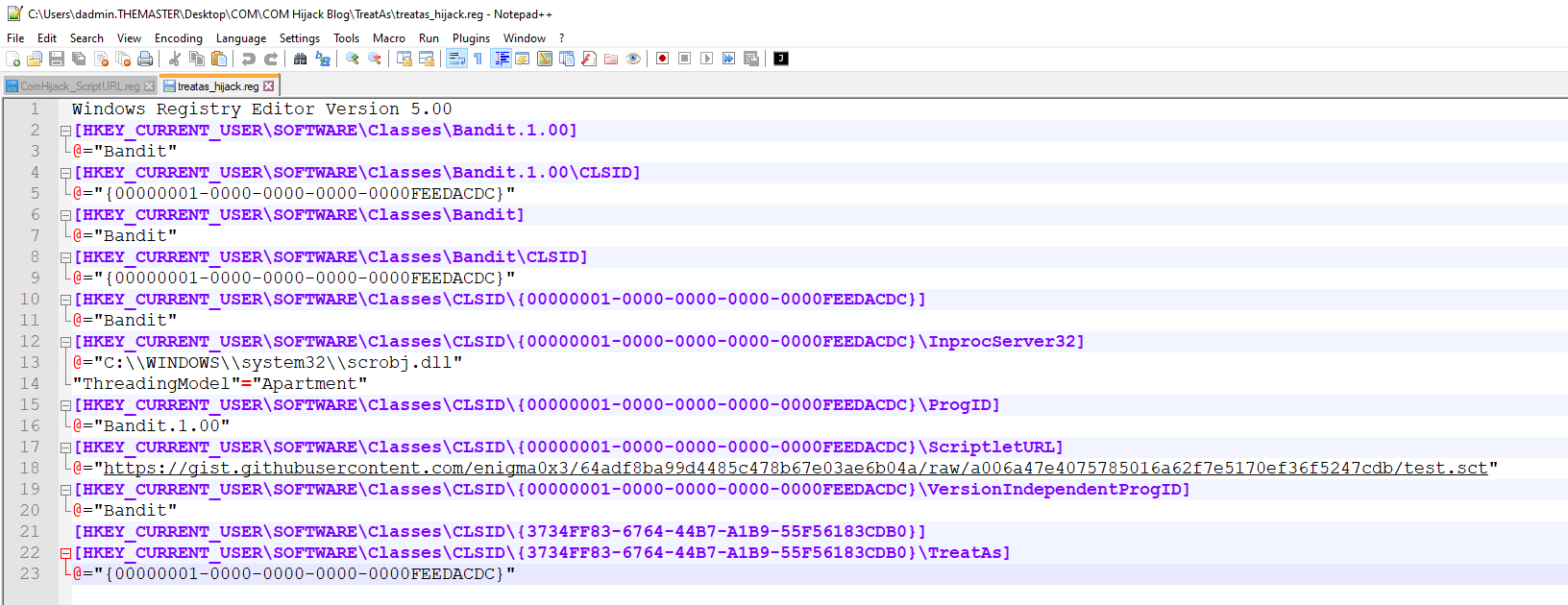Toggle the Word Wrap toolbar button
Viewport: 1568px width, 605px height.
[456, 59]
